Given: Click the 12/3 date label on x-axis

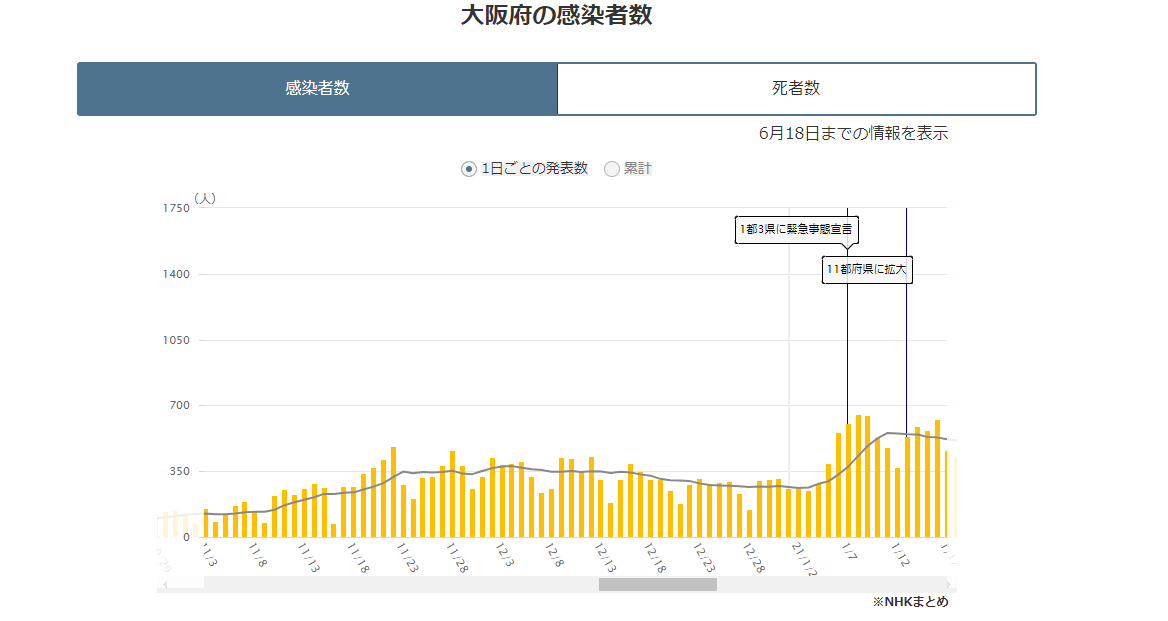Looking at the screenshot, I should tap(506, 555).
